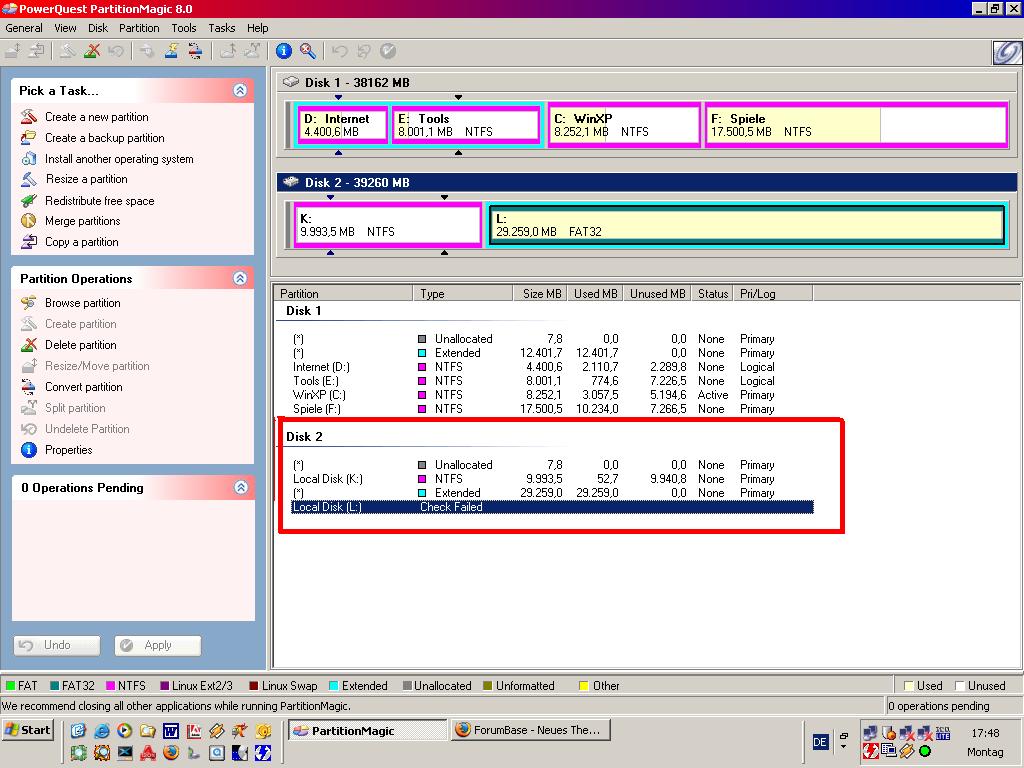The height and width of the screenshot is (768, 1024).
Task: Click the Delete partition toolbar icon with red X
Action: coord(92,51)
